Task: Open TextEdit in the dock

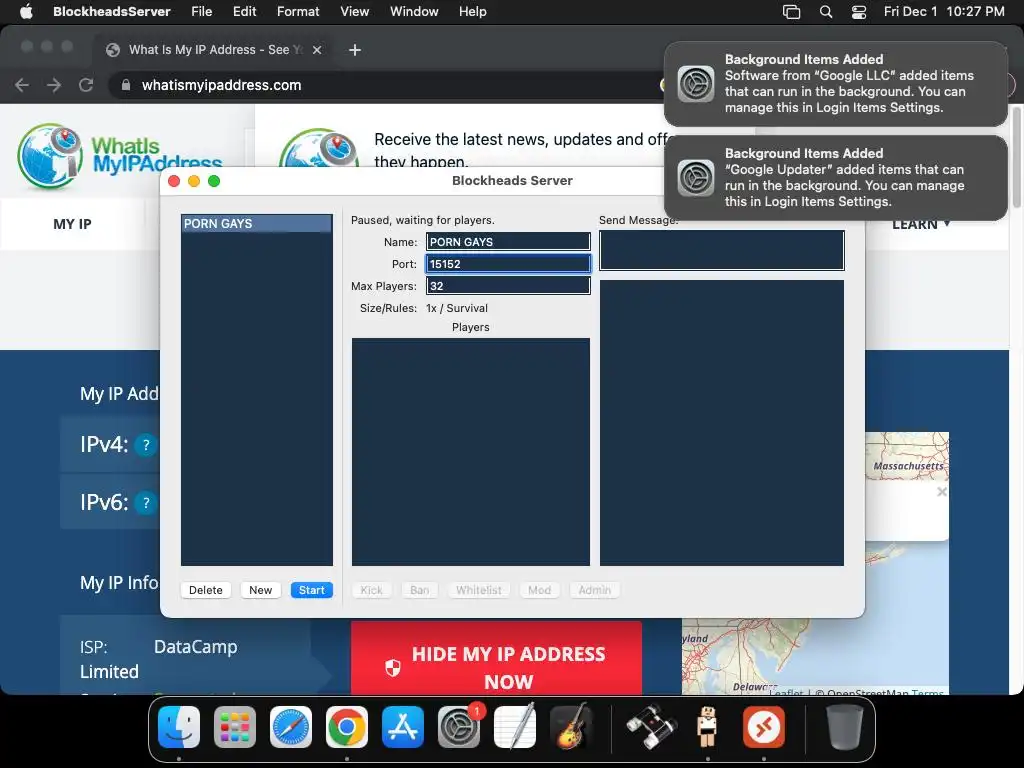Action: tap(515, 727)
